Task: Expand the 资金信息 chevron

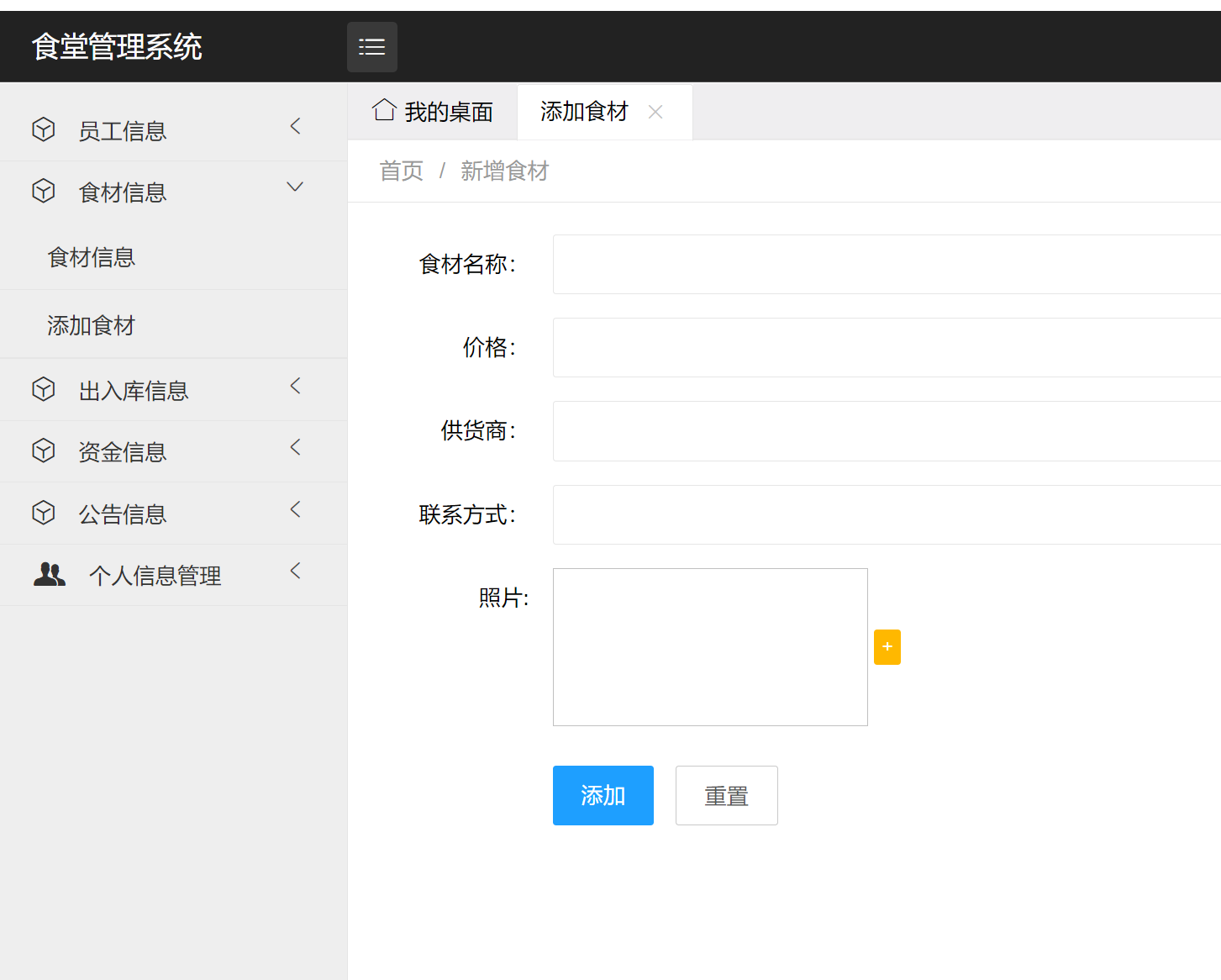Action: point(295,447)
